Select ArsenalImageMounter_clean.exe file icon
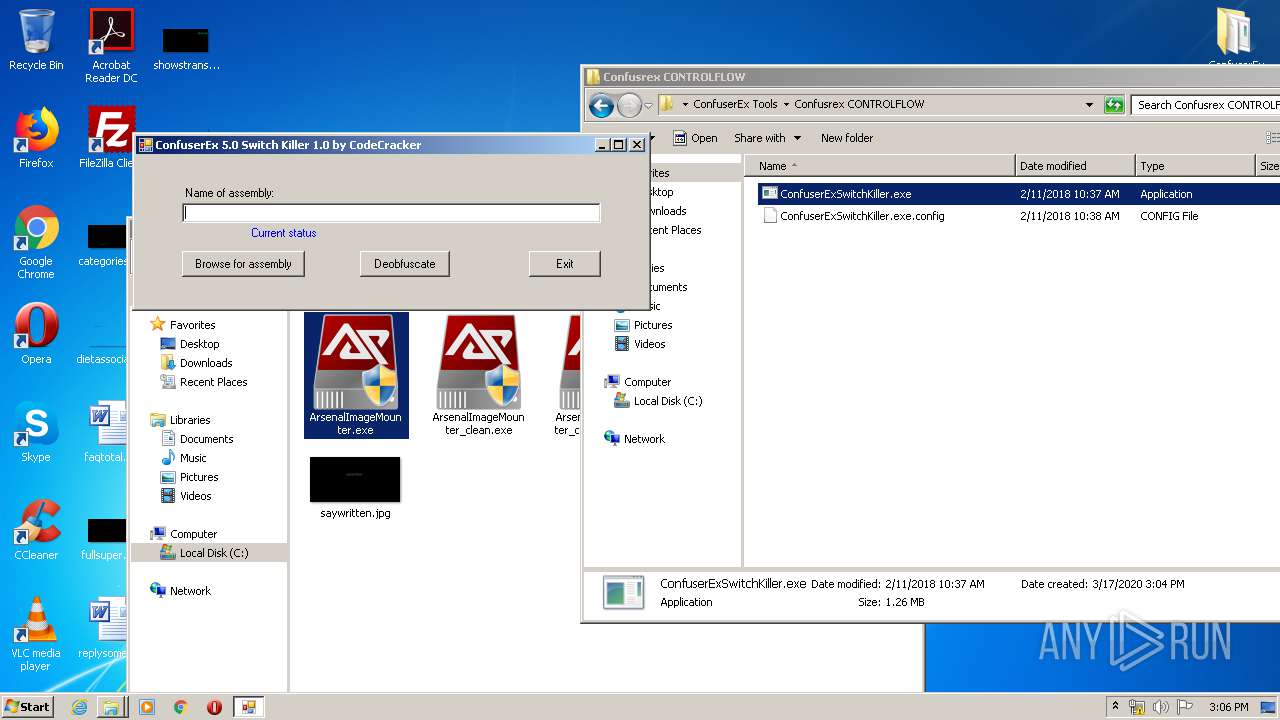 pyautogui.click(x=478, y=375)
